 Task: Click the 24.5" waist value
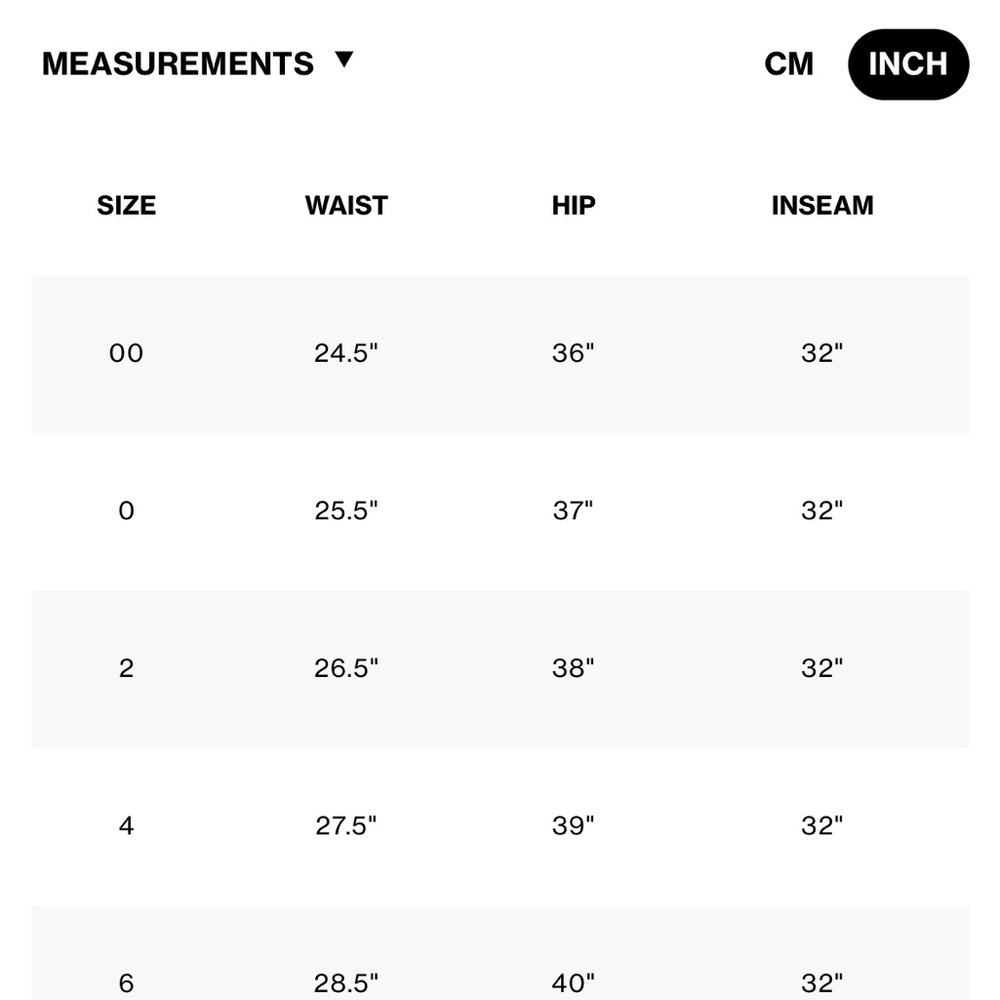click(x=346, y=353)
